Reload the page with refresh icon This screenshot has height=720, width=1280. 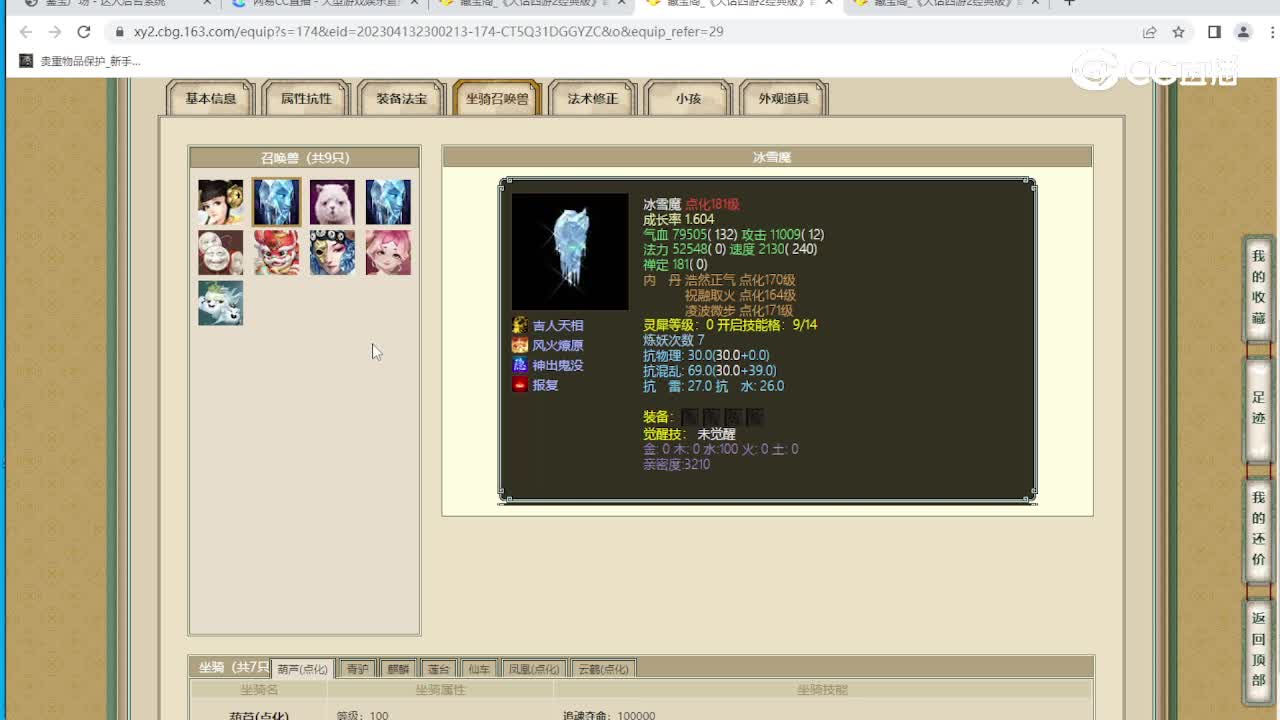[x=84, y=32]
